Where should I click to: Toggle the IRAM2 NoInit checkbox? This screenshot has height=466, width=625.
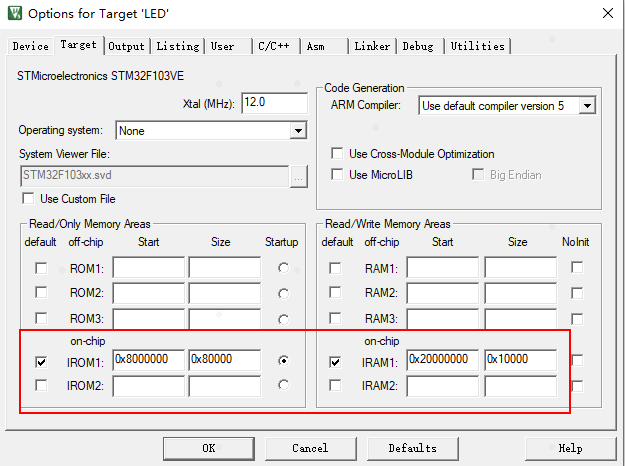point(577,386)
